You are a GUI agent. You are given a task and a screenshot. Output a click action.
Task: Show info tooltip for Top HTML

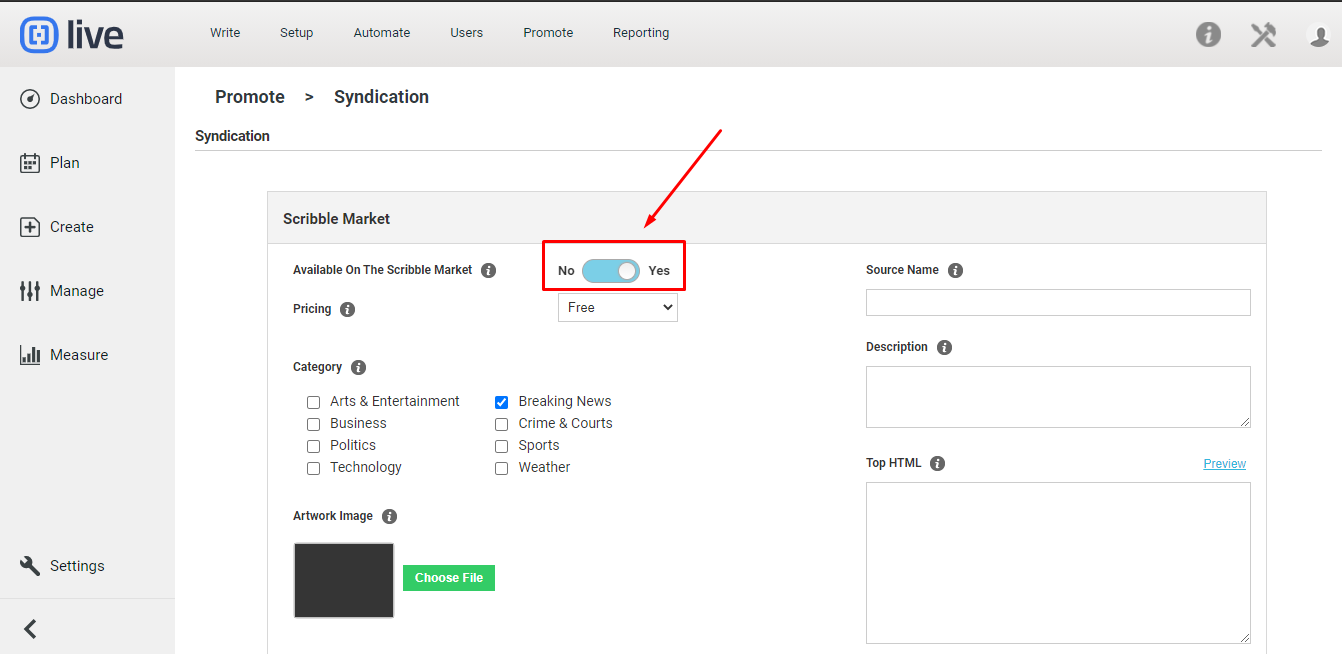pos(937,463)
